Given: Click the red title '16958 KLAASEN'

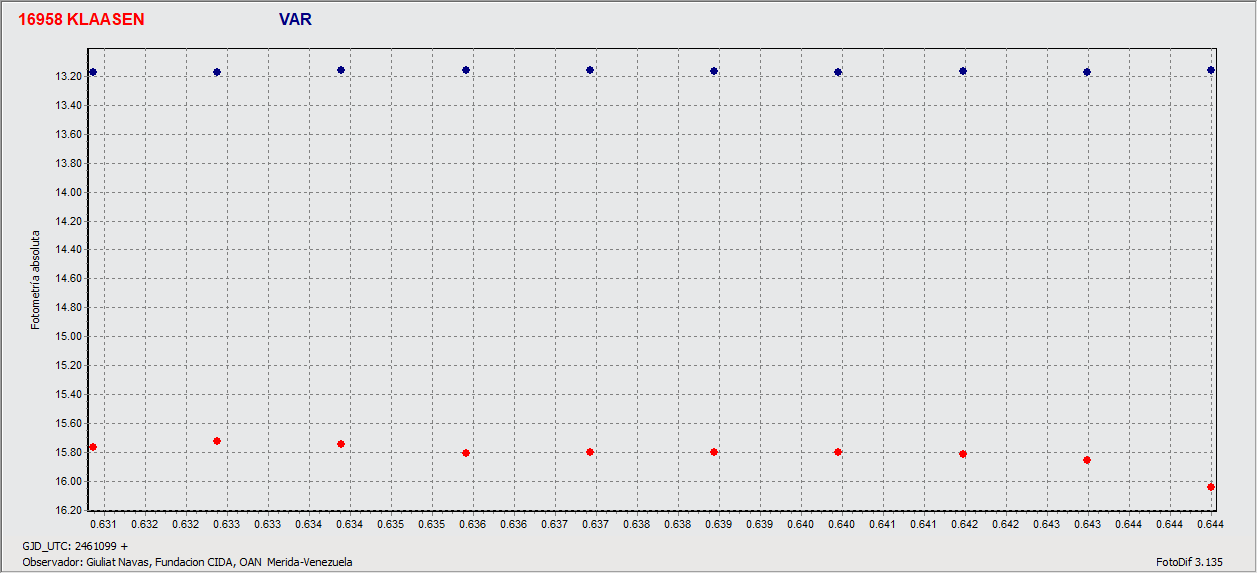Looking at the screenshot, I should tap(82, 19).
